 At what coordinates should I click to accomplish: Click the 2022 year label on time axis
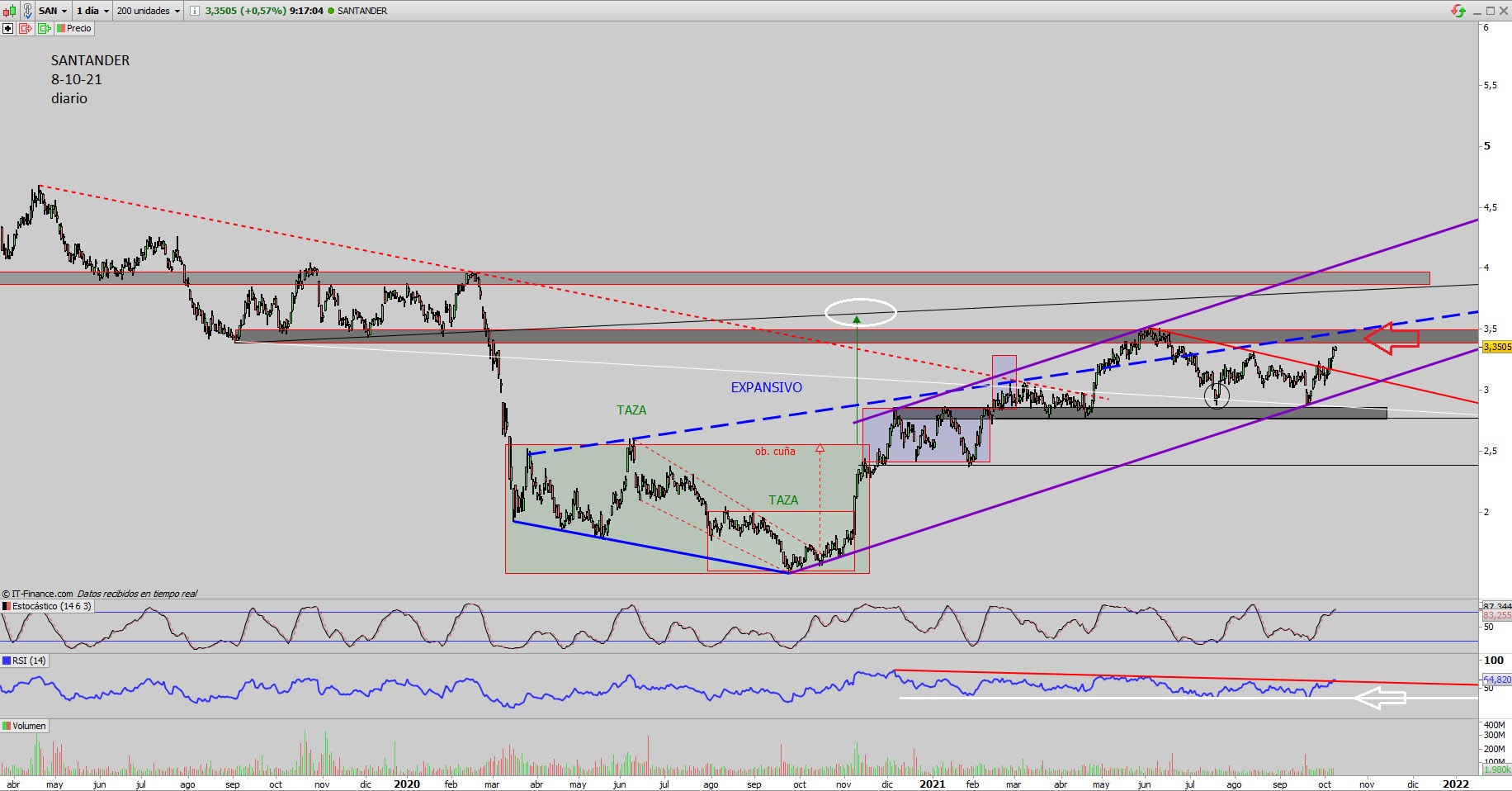click(x=1455, y=784)
